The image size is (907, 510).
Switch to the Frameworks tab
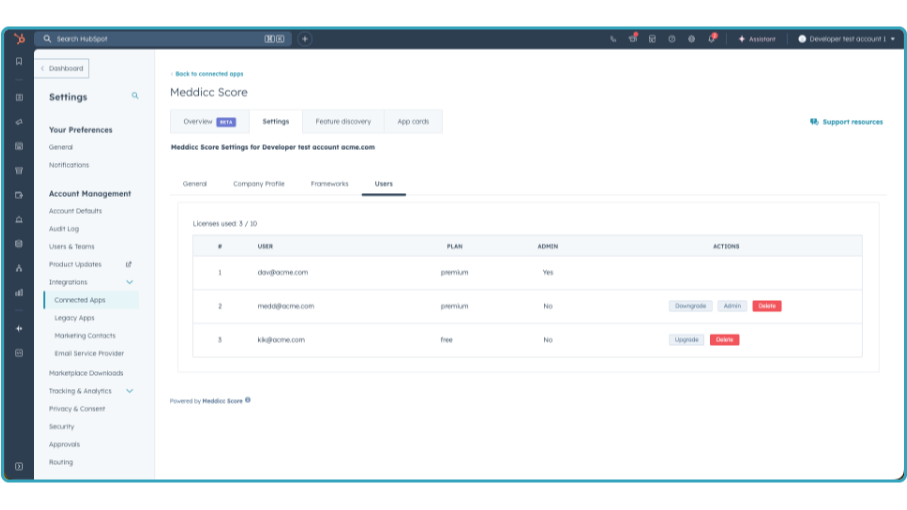[329, 184]
